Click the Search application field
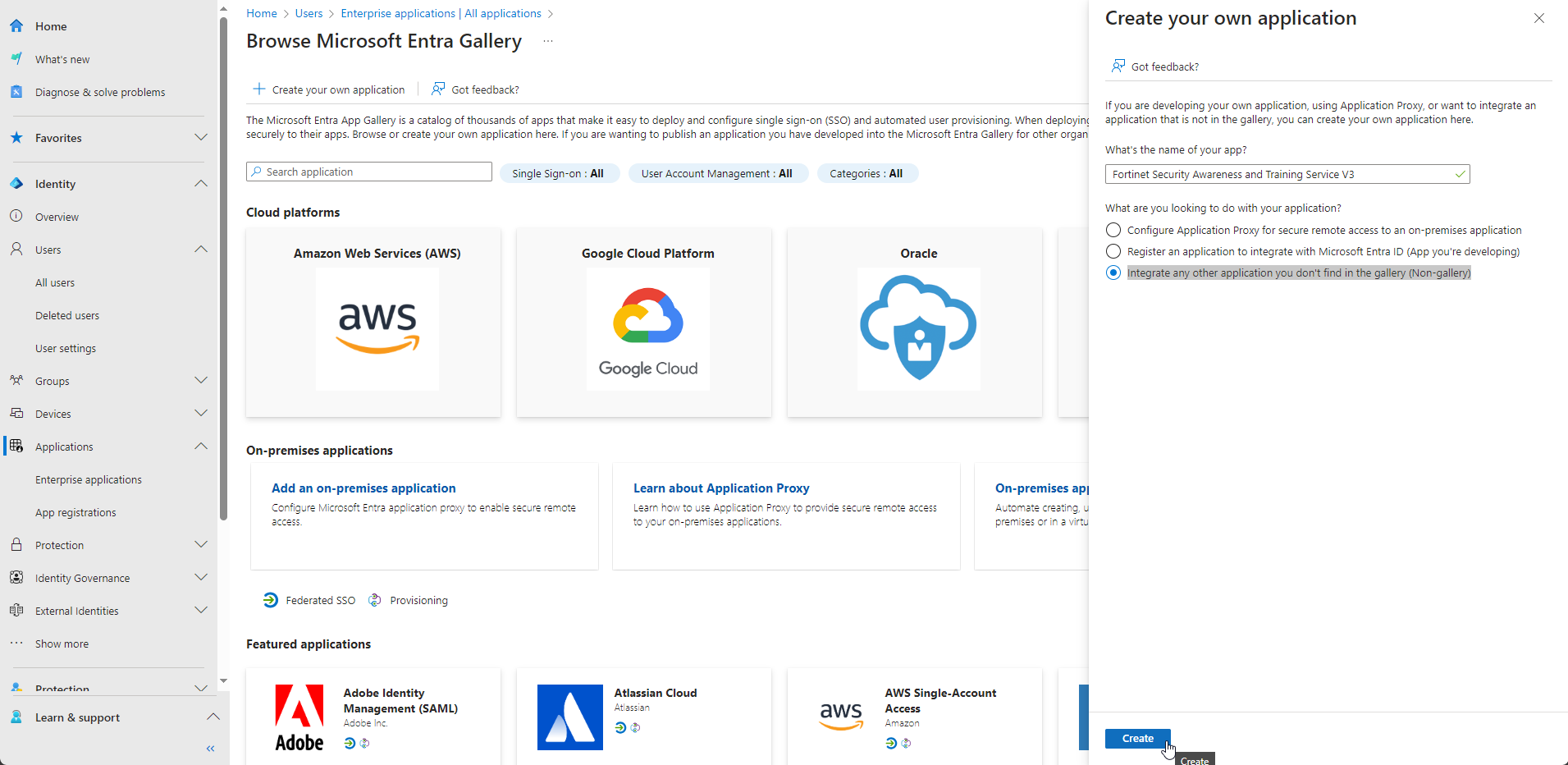 click(369, 172)
